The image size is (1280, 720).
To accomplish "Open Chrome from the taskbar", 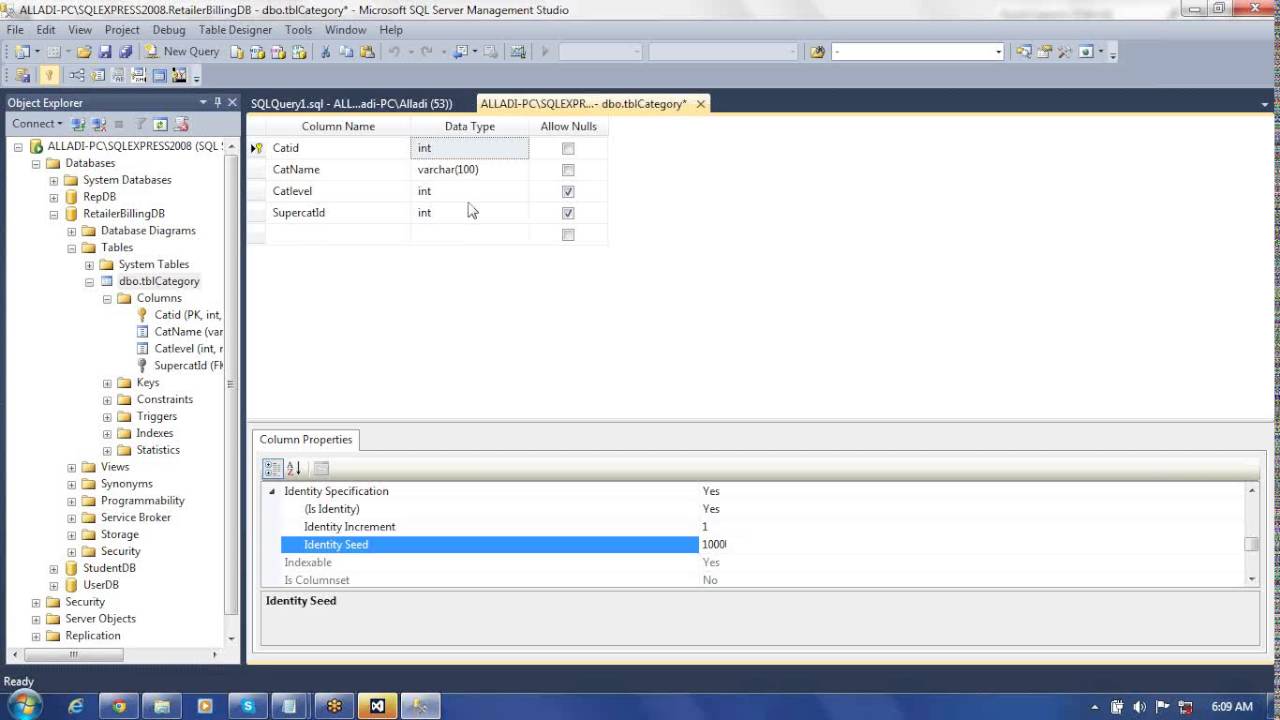I will coord(119,706).
